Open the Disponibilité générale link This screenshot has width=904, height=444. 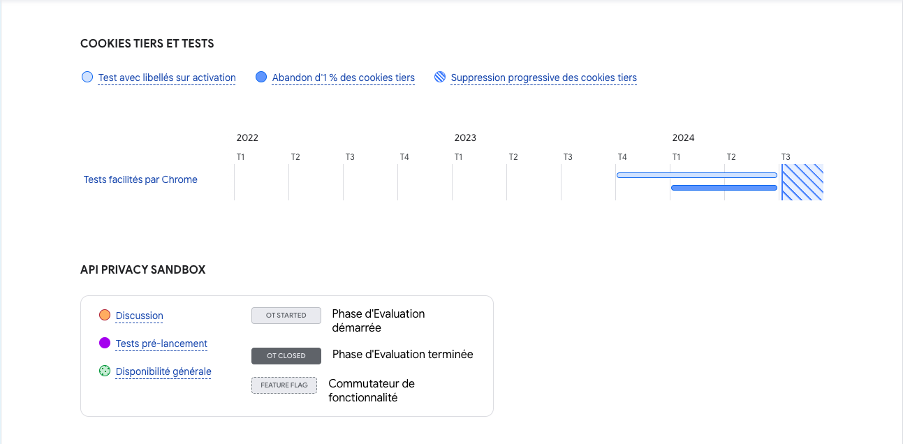163,372
